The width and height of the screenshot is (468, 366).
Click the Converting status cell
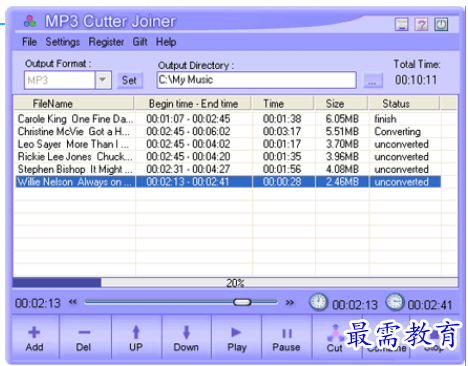pyautogui.click(x=397, y=132)
